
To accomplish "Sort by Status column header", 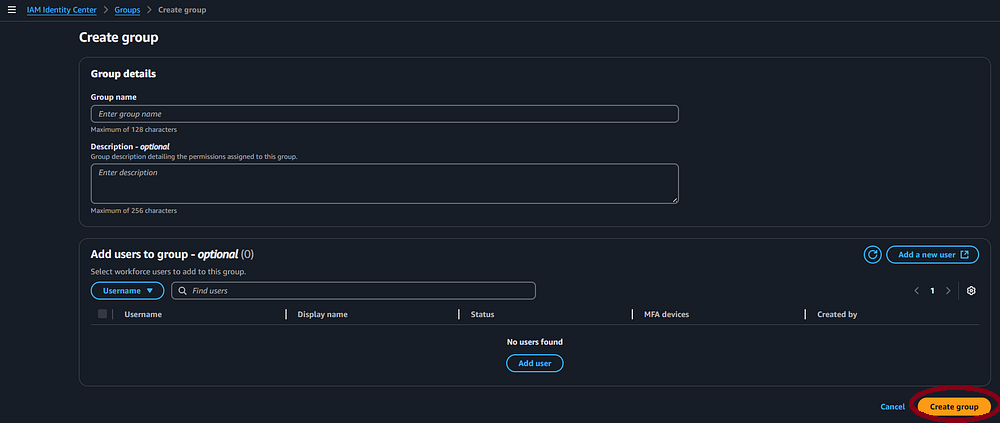I will click(x=483, y=314).
